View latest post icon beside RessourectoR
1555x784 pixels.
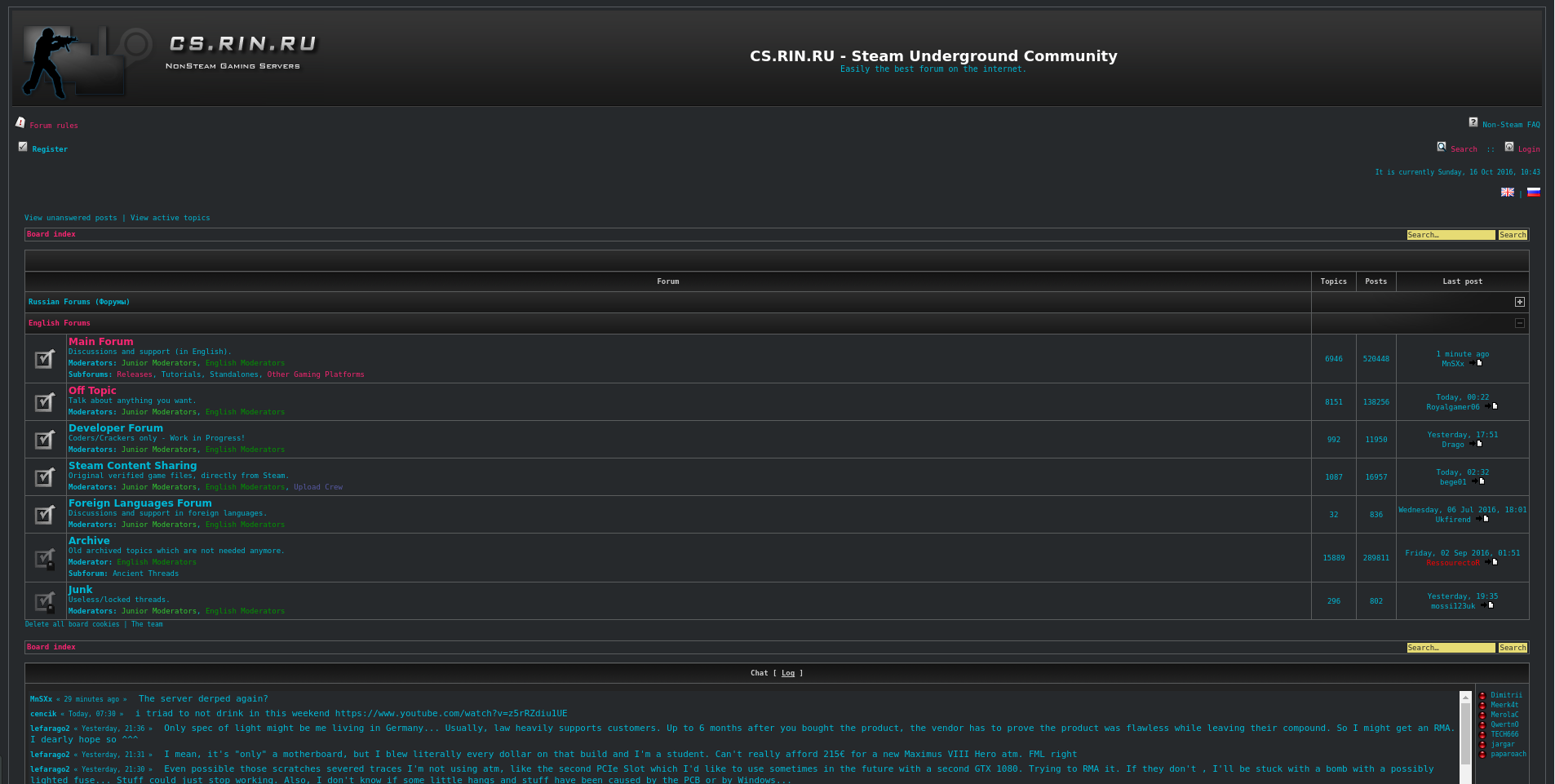[1491, 562]
